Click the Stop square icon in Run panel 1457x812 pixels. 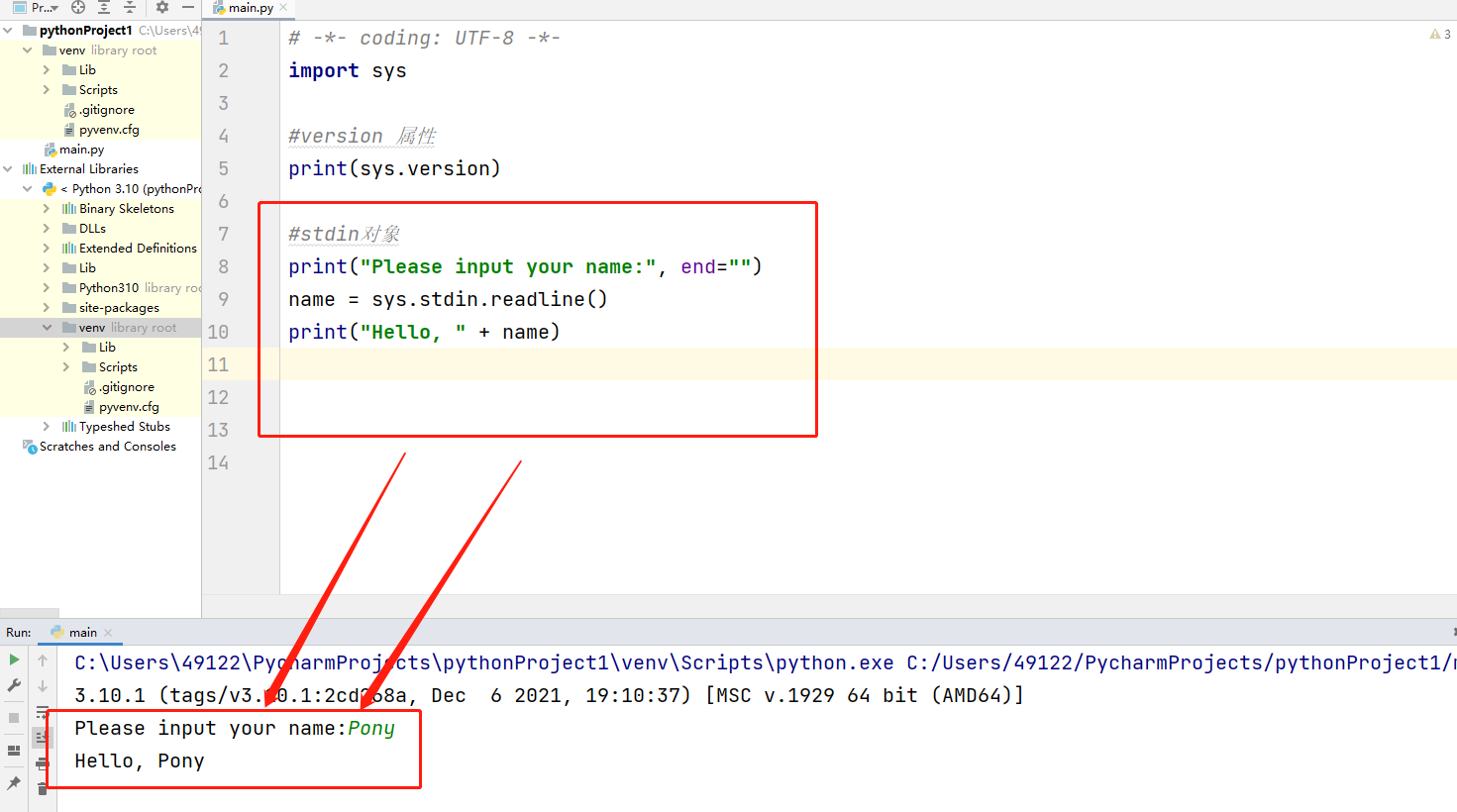click(14, 718)
